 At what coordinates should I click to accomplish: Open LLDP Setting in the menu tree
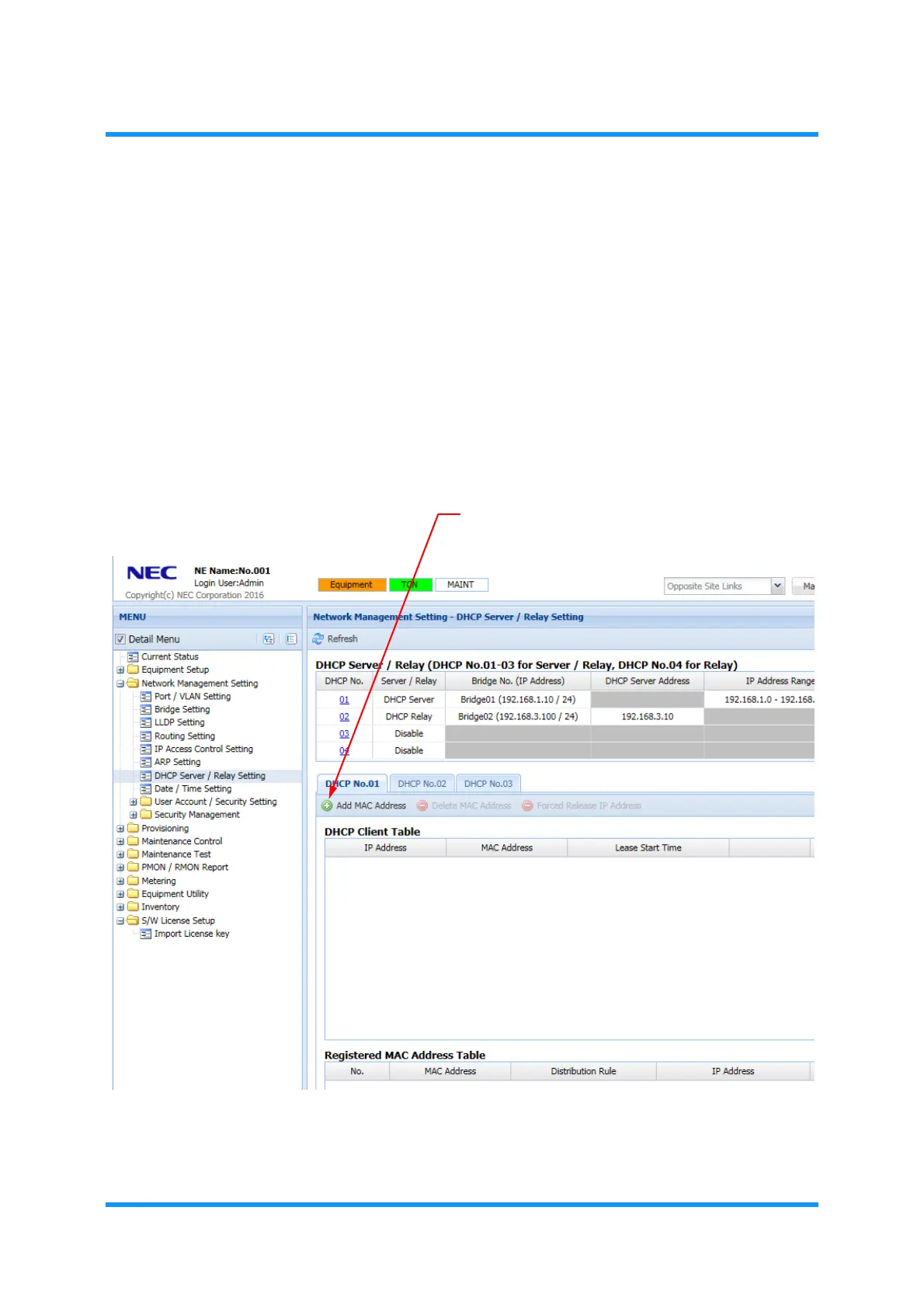click(179, 722)
